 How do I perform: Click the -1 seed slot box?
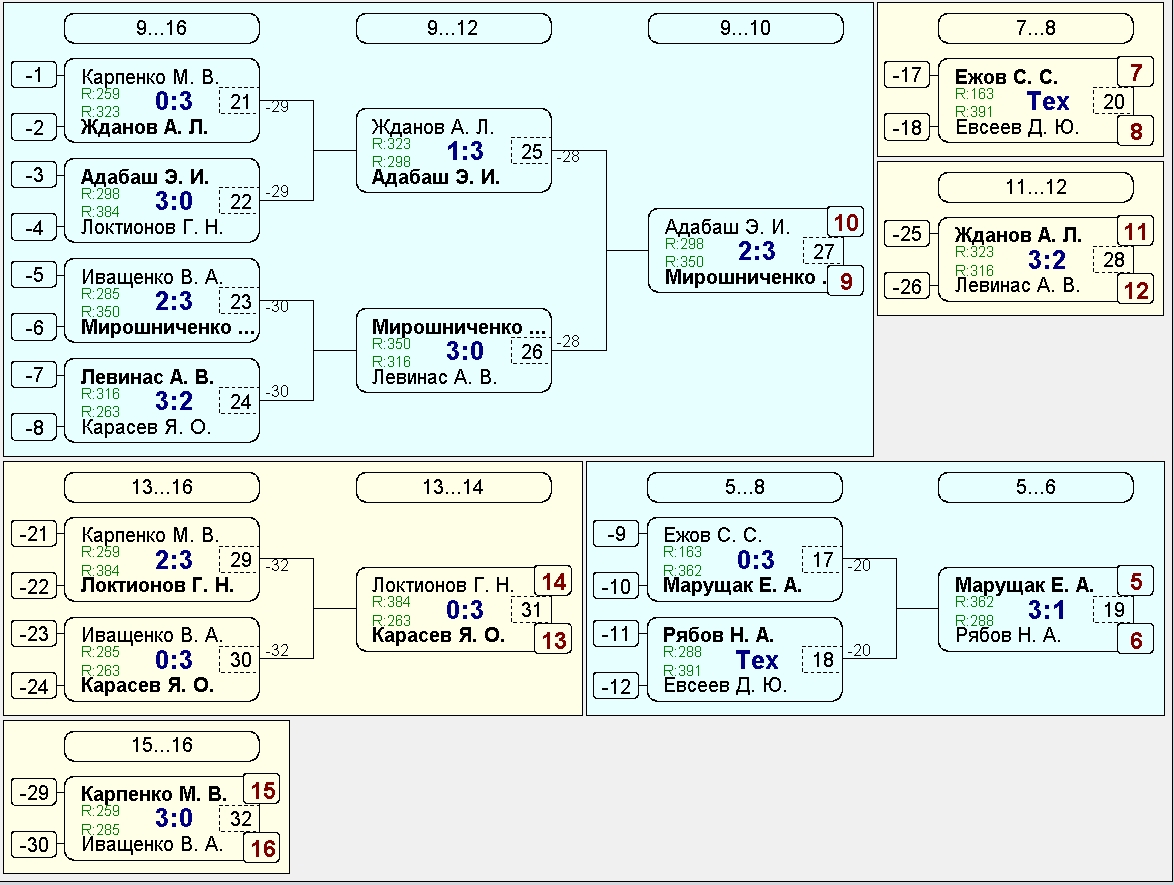pos(35,75)
